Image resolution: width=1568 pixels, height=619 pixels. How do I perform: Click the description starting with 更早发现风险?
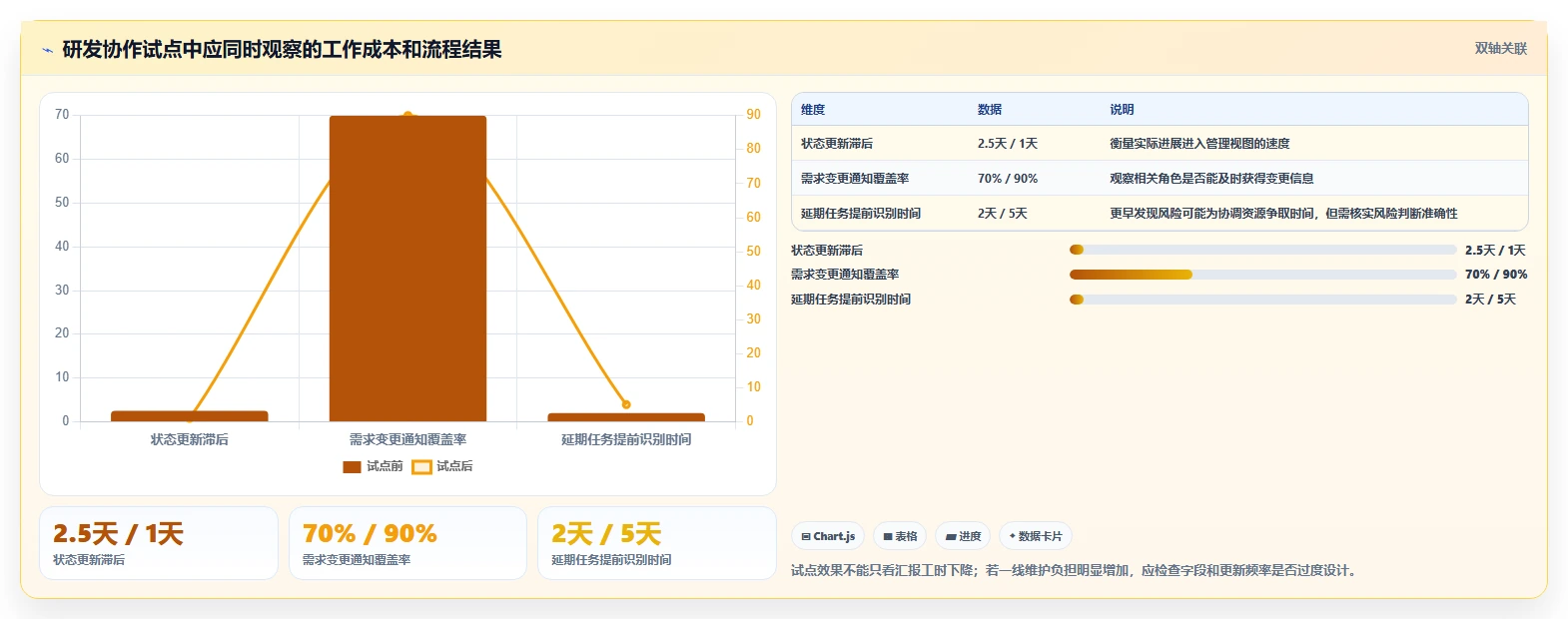1283,214
